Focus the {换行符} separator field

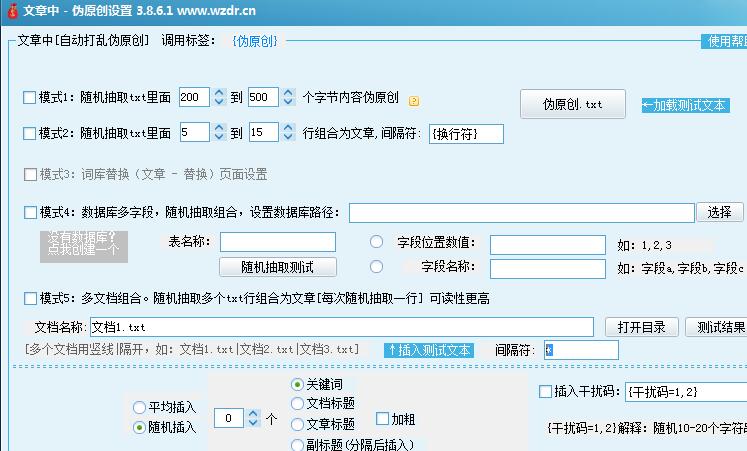466,134
